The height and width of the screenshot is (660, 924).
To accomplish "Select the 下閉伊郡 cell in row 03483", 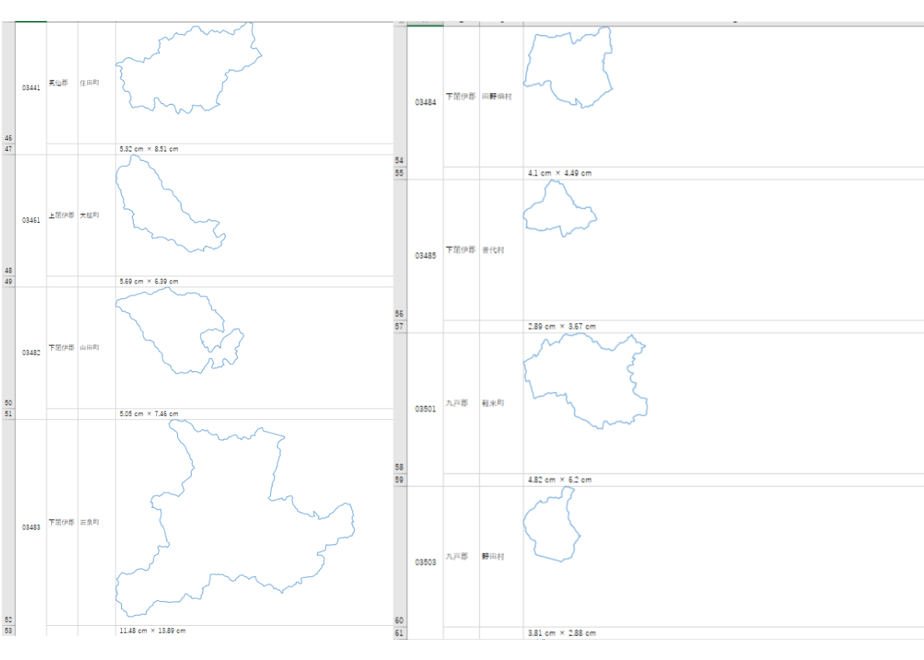I will click(x=62, y=523).
